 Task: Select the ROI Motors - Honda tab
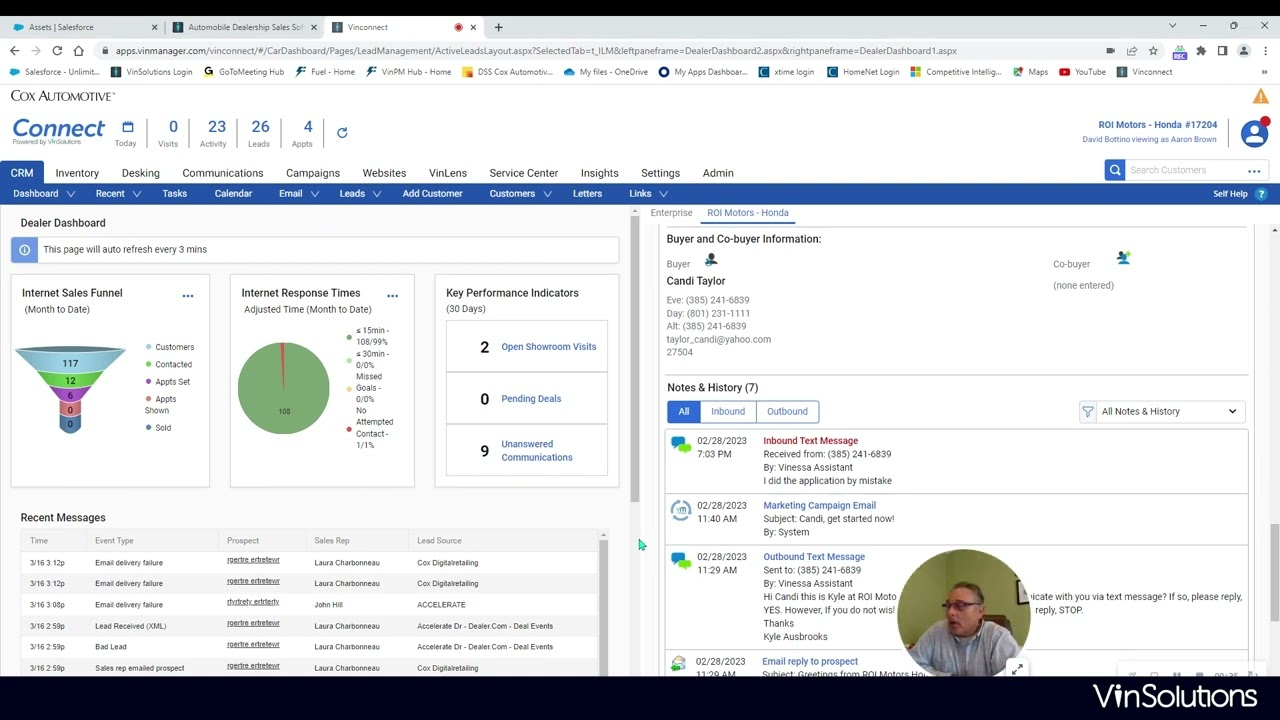748,213
